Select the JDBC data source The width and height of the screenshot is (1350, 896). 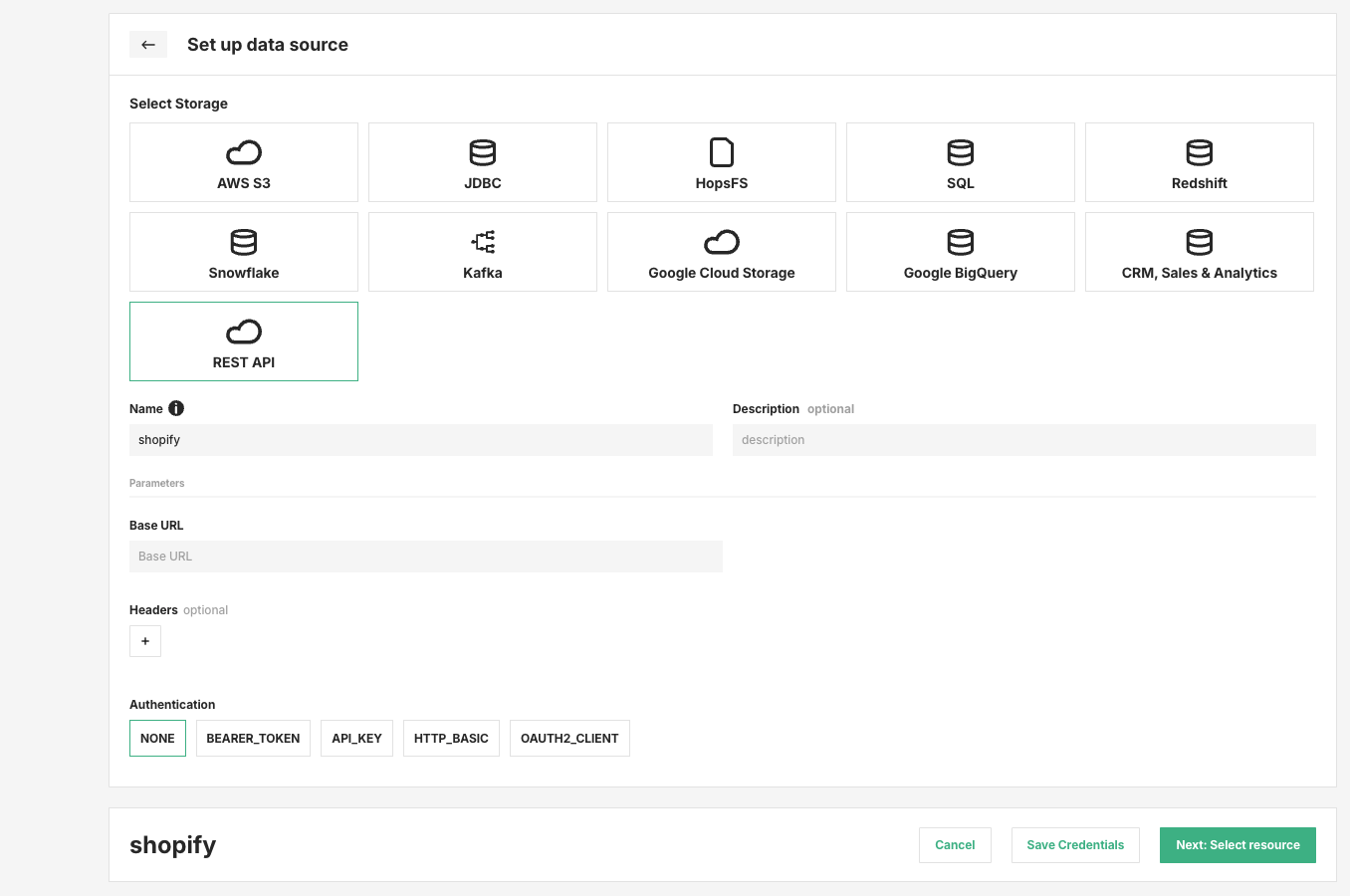pyautogui.click(x=482, y=161)
